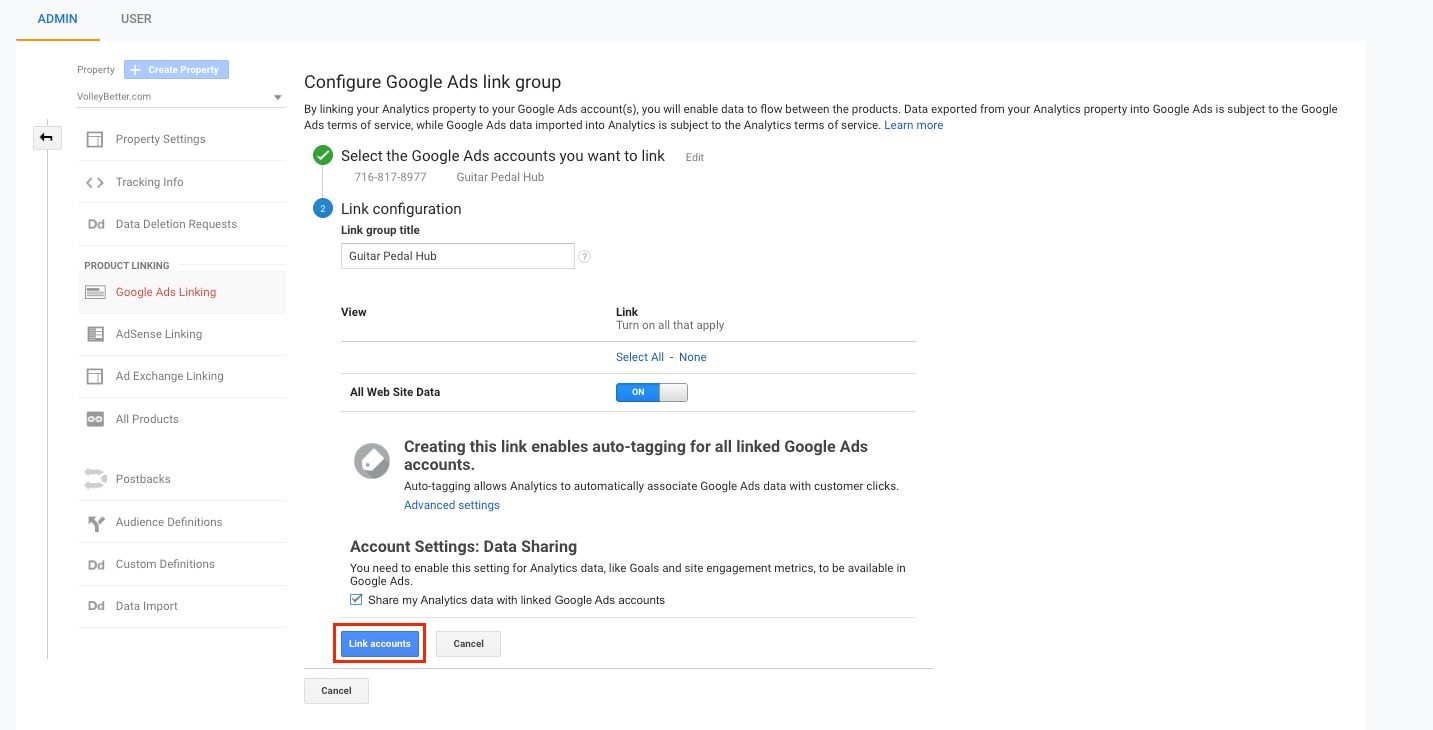Open the Advanced settings link
Image resolution: width=1433 pixels, height=730 pixels.
coord(452,505)
